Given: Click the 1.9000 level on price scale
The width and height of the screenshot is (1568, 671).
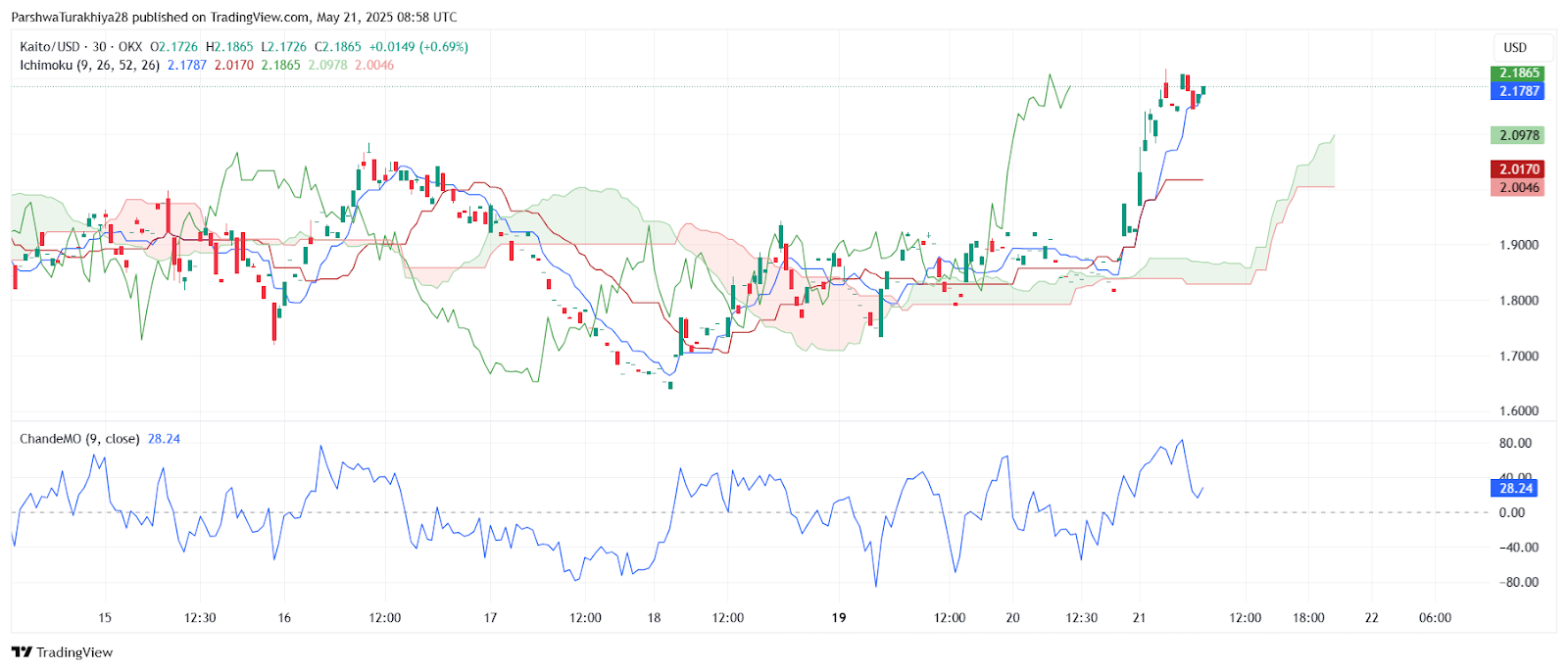Looking at the screenshot, I should (1519, 245).
